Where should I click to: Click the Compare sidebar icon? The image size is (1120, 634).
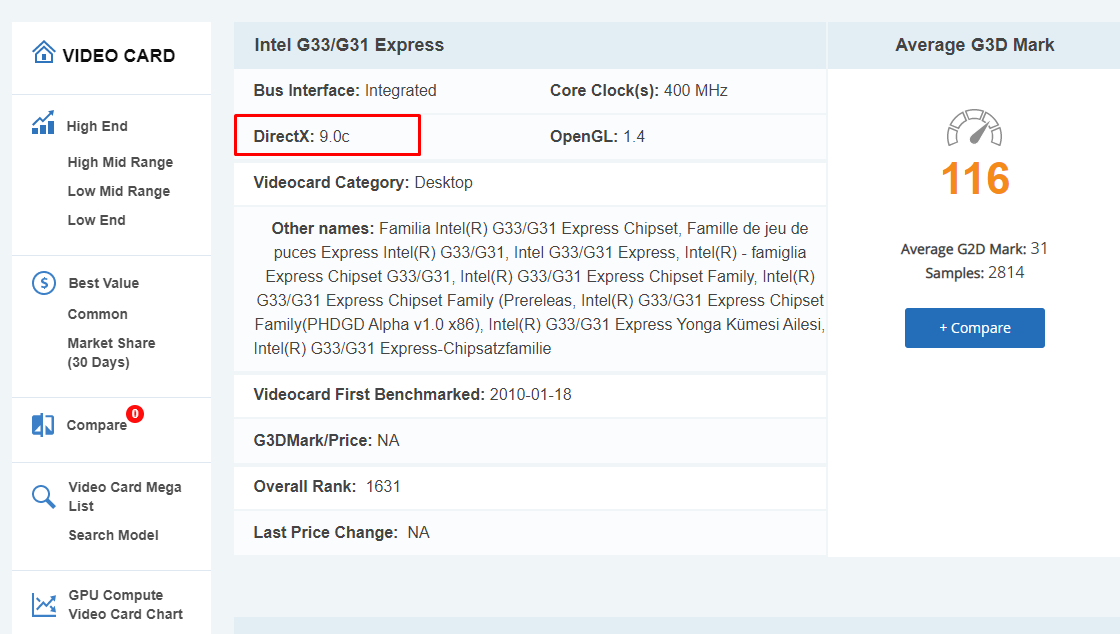43,425
